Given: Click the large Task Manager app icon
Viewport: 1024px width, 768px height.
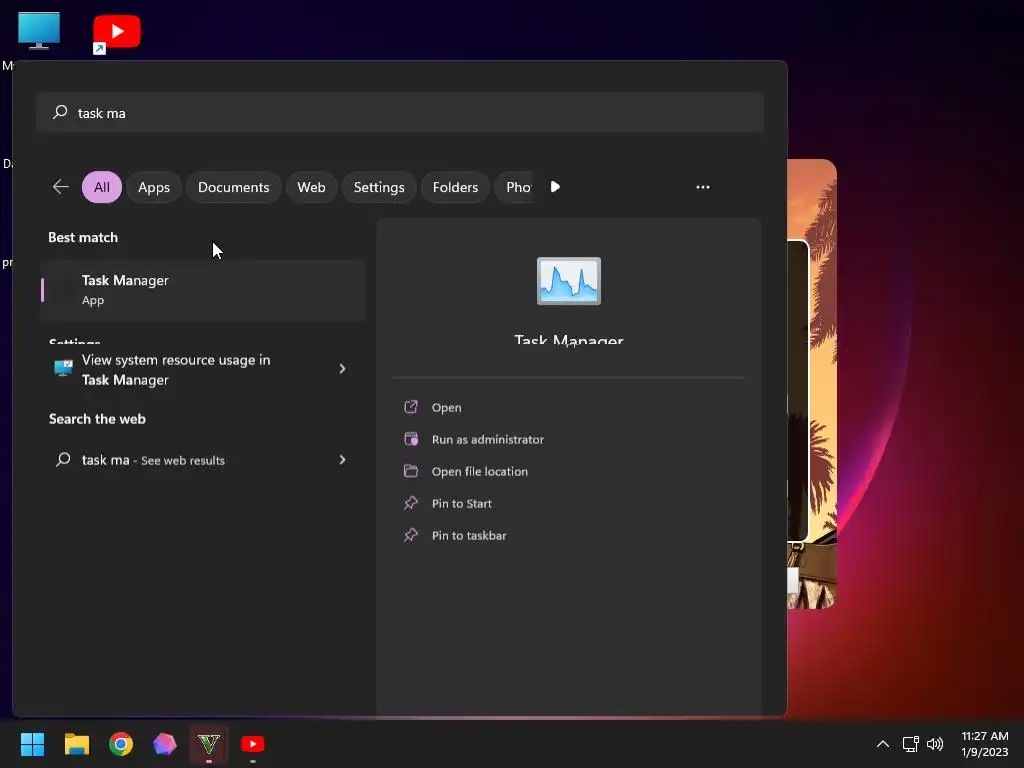Looking at the screenshot, I should (569, 281).
